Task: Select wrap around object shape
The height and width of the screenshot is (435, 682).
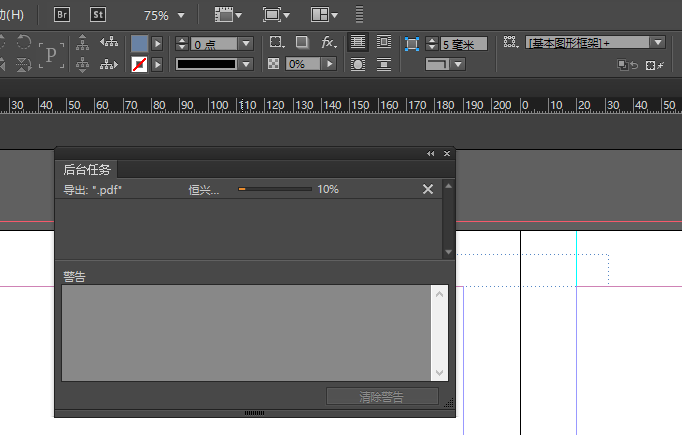Action: [x=358, y=64]
